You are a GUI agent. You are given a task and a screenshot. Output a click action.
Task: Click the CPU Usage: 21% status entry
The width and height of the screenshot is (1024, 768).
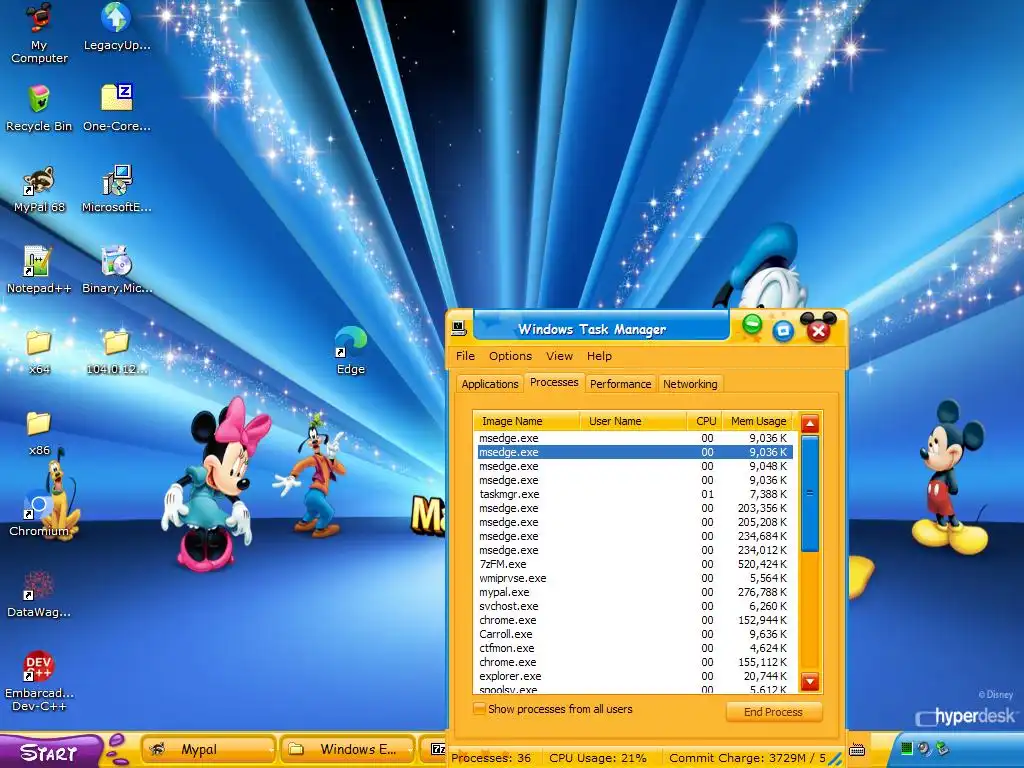[x=598, y=758]
